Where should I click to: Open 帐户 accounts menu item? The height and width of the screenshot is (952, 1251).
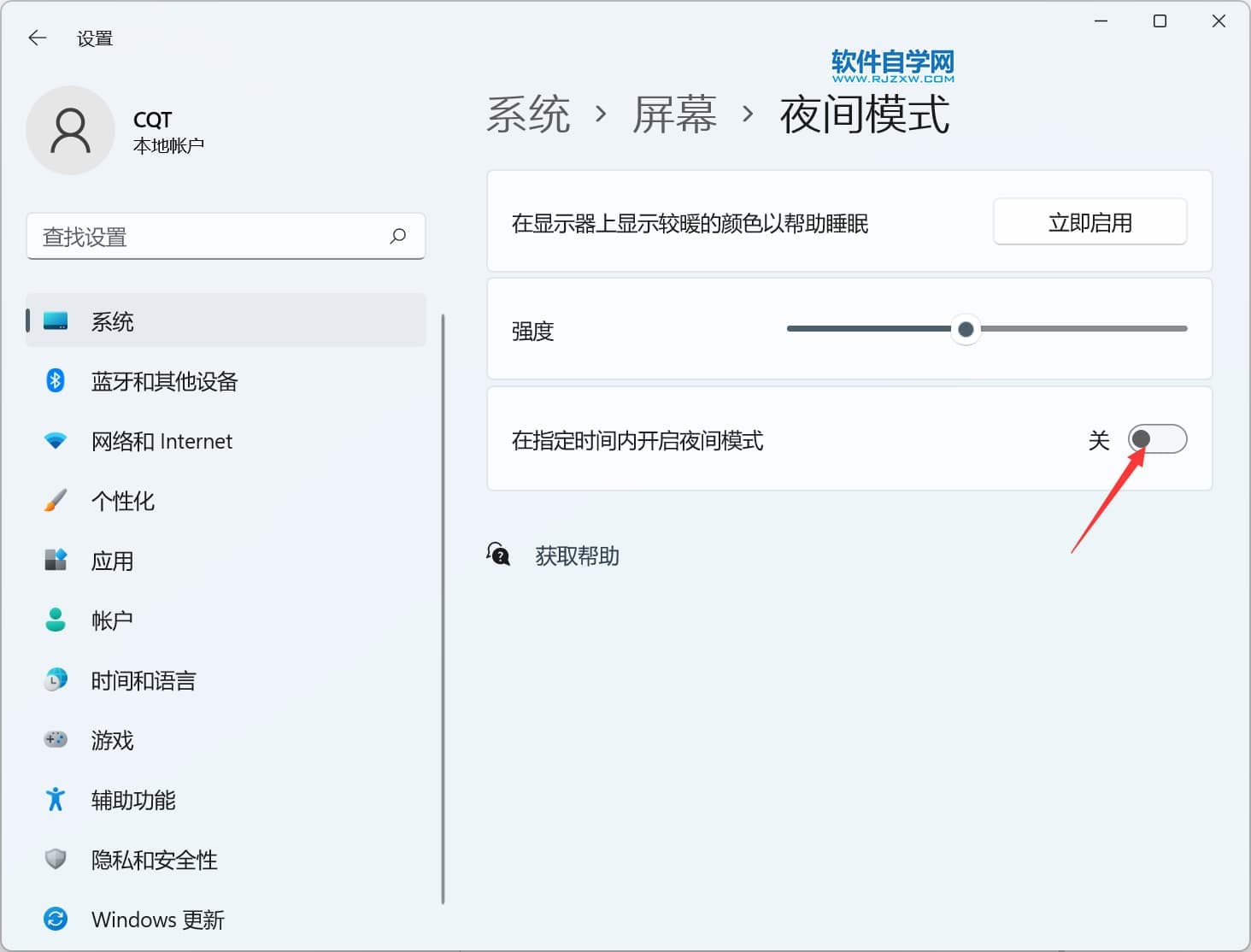(112, 620)
